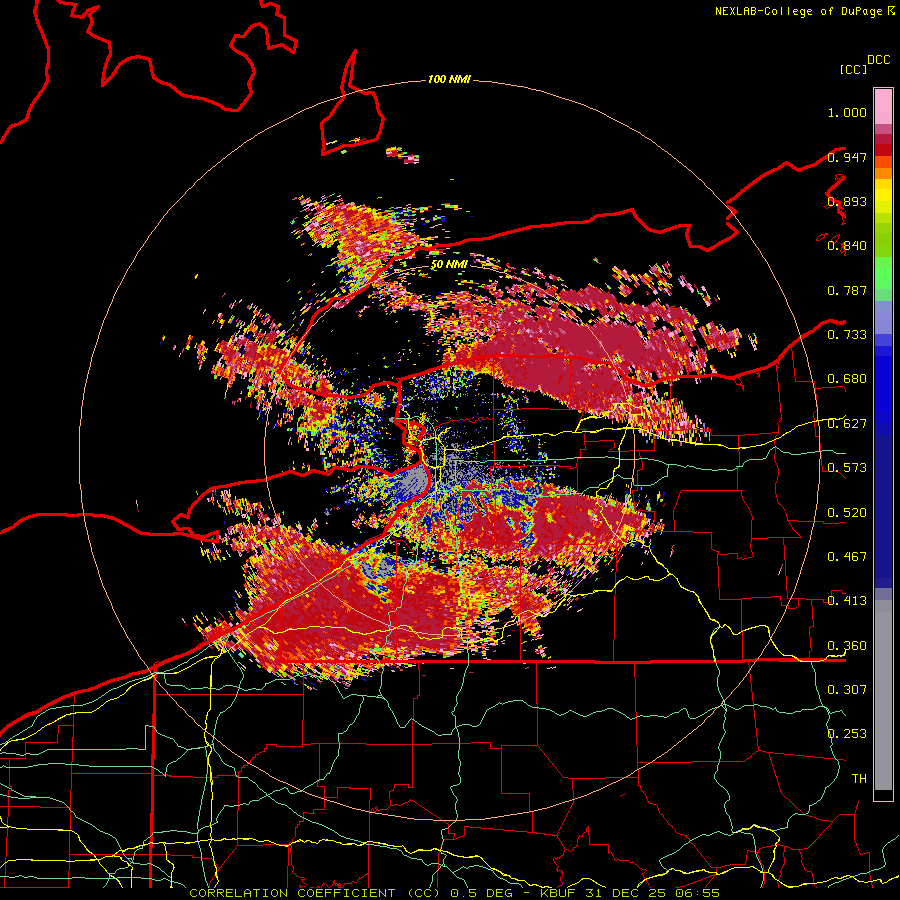The height and width of the screenshot is (900, 900).
Task: Click the 0.253 scale value
Action: pyautogui.click(x=847, y=734)
